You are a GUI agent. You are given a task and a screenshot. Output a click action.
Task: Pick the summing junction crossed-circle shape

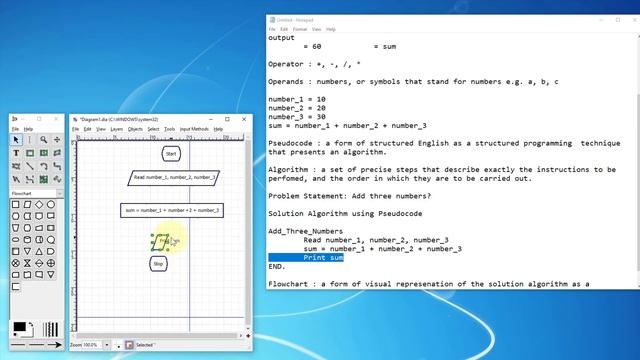16,263
